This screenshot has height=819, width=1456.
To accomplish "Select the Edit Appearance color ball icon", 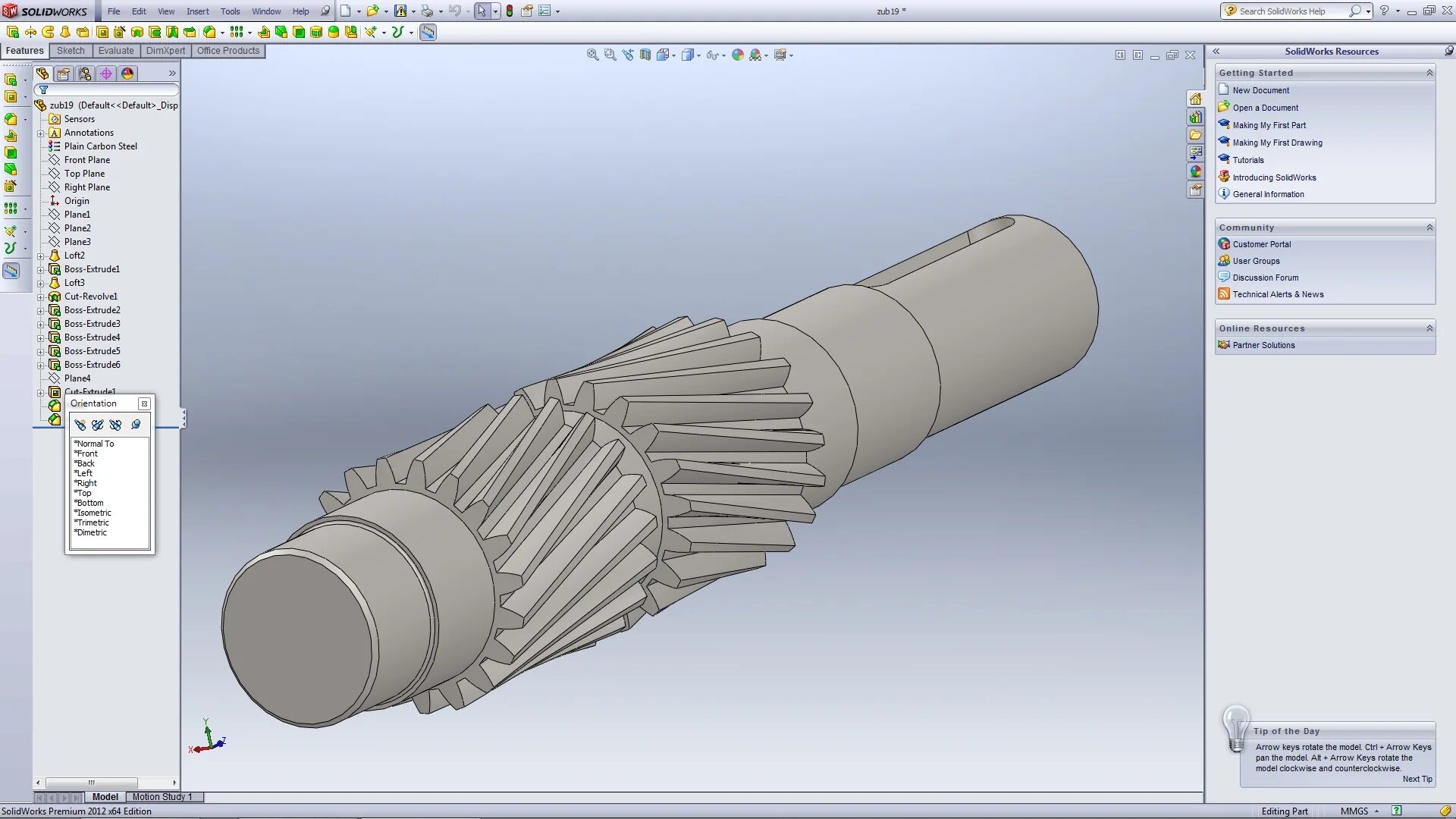I will click(737, 55).
